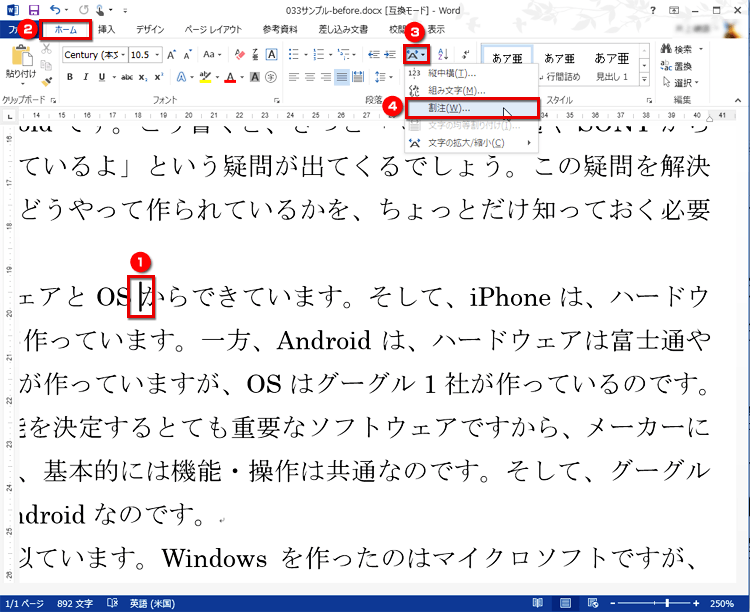Adjust the zoom slider in status bar
Image resolution: width=750 pixels, height=612 pixels.
tap(667, 603)
